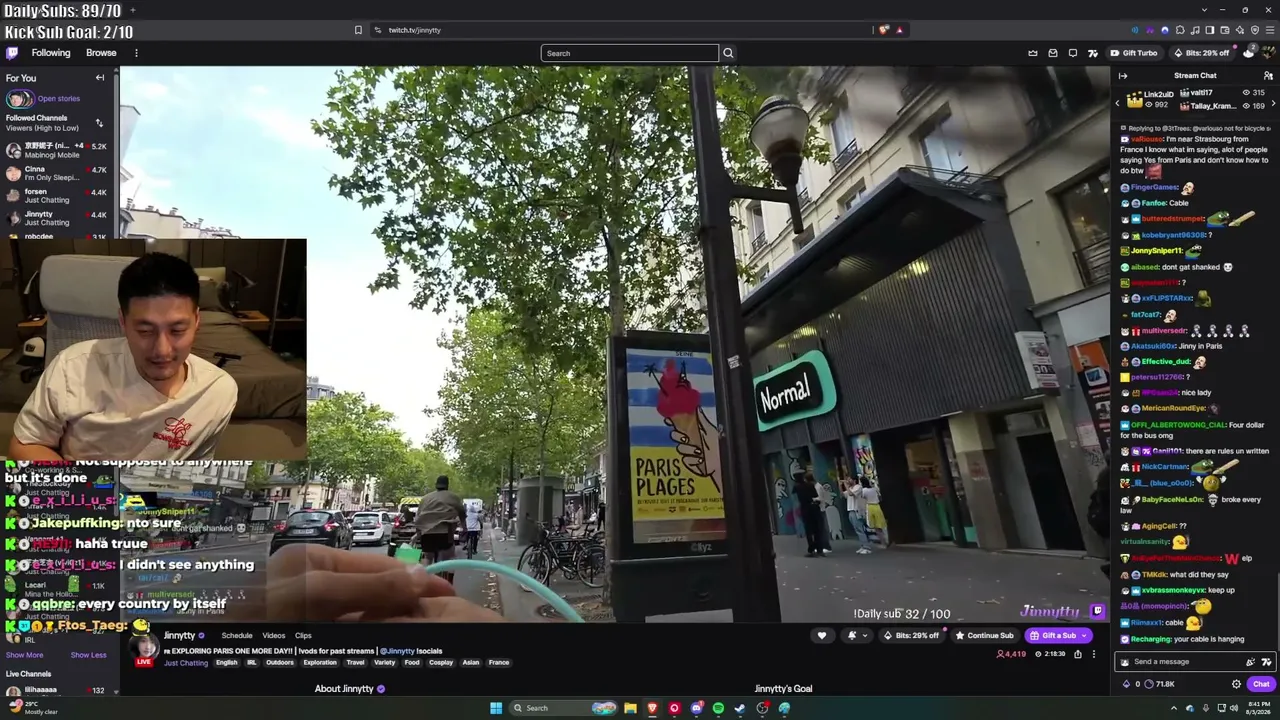Image resolution: width=1280 pixels, height=720 pixels.
Task: Open Spotify from the taskbar
Action: pos(718,708)
